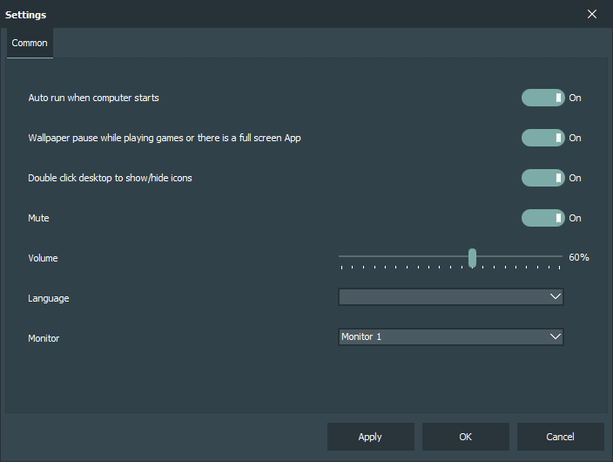Toggle wallpaper pause while playing games switch
Viewport: 613px width, 462px height.
[543, 138]
